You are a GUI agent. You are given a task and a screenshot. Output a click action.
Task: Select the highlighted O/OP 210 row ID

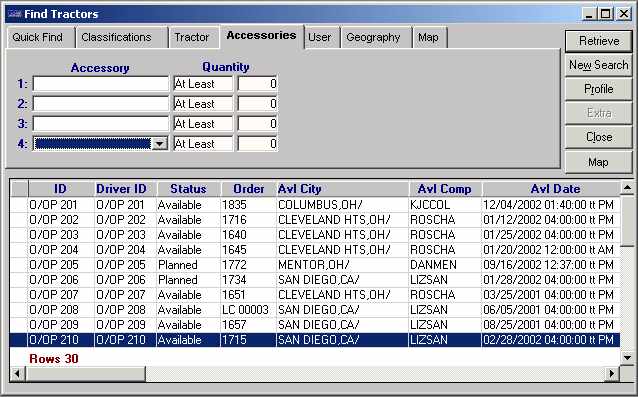(60, 340)
